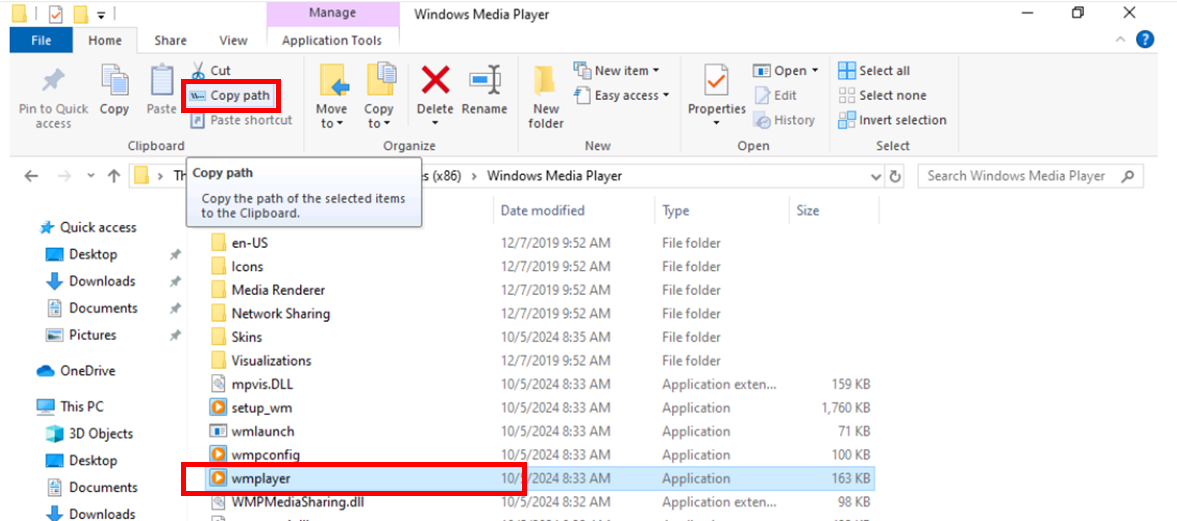This screenshot has width=1177, height=521.
Task: Open the File menu tab
Action: (41, 41)
